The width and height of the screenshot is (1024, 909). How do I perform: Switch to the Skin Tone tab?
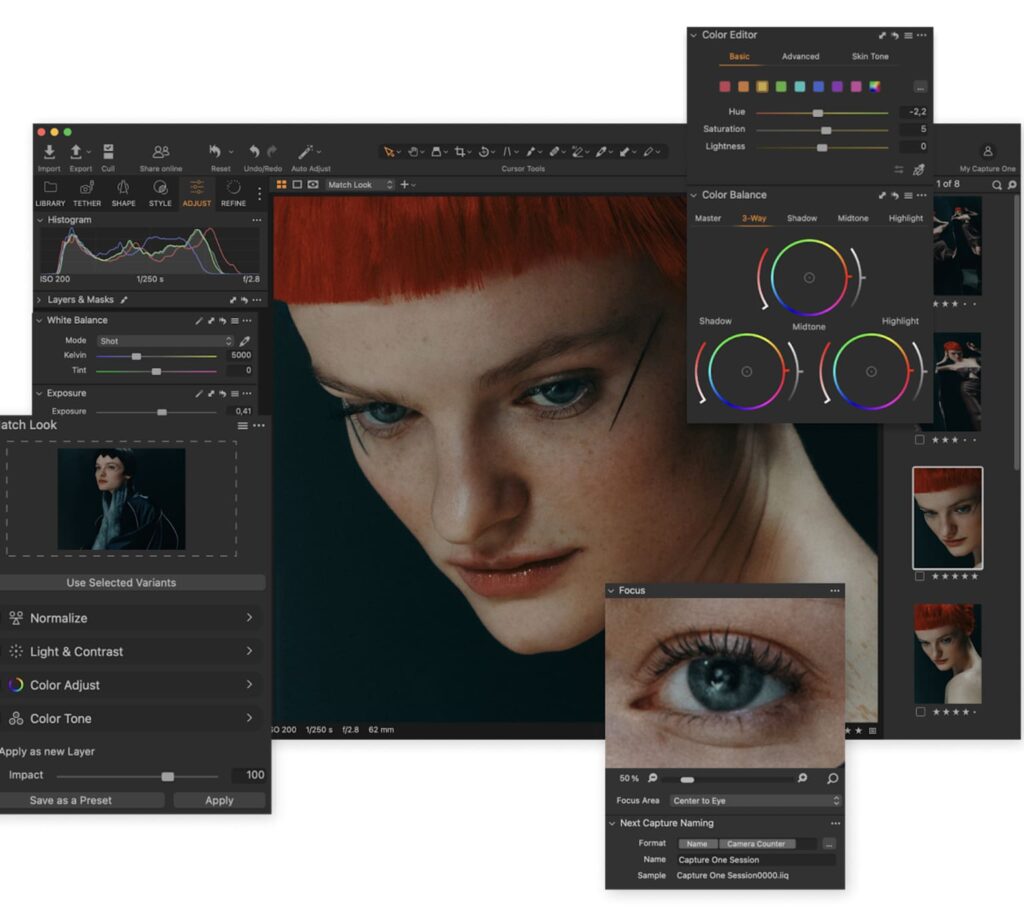(869, 57)
